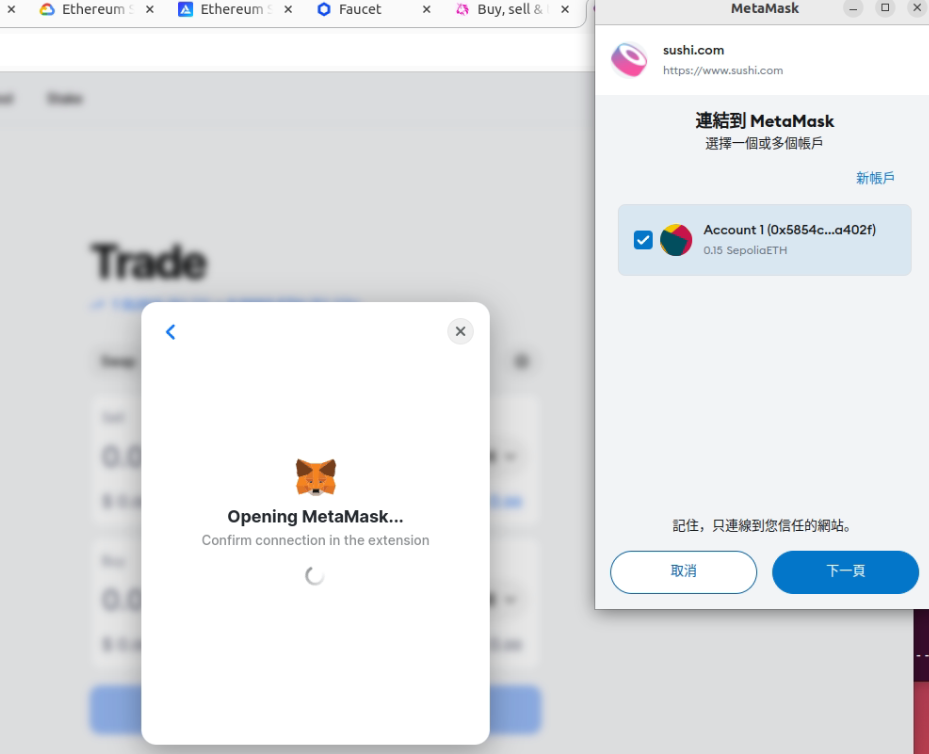Screen dimensions: 929x754
Task: Click the MetaMask fox logo
Action: (x=316, y=477)
